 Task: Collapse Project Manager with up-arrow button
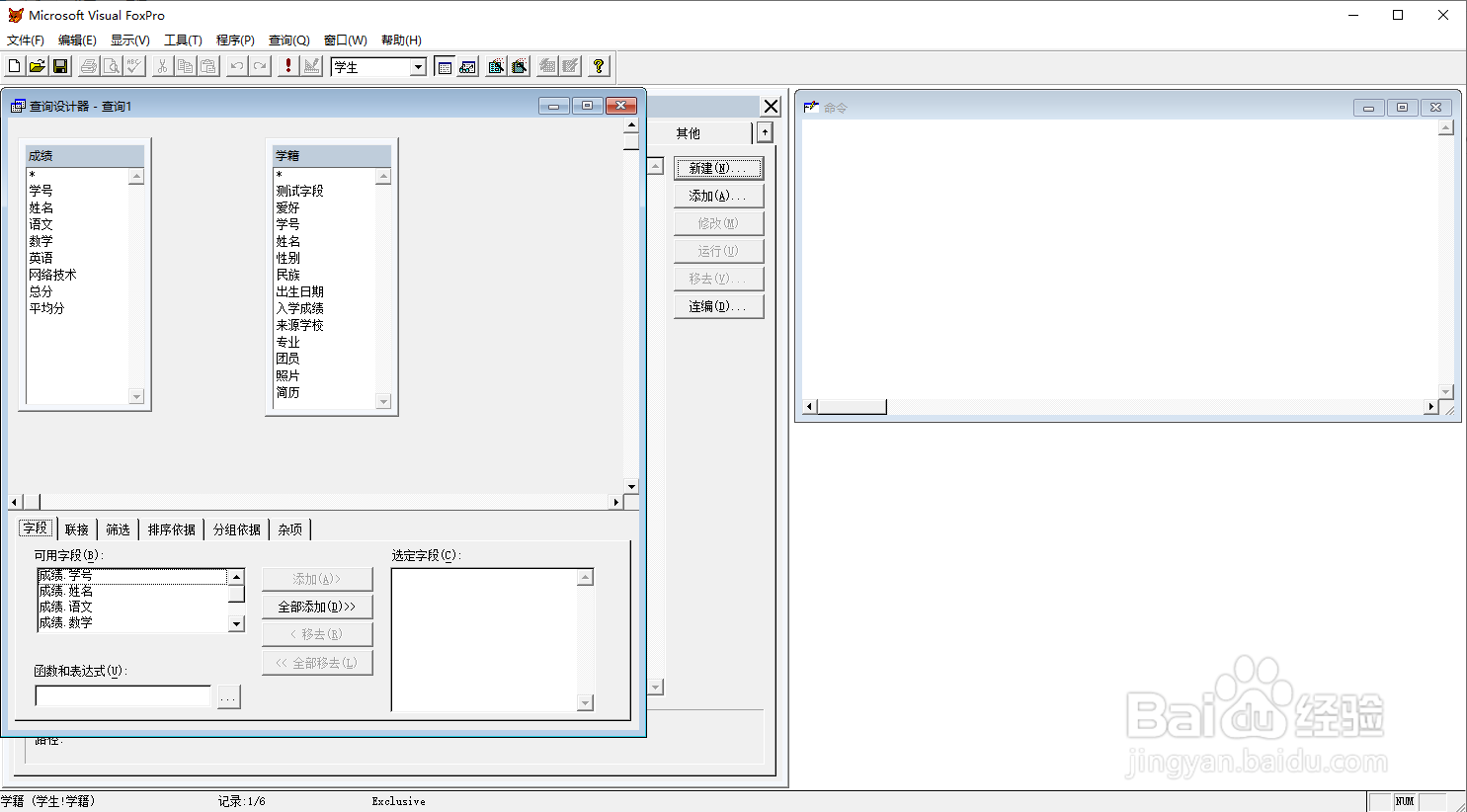765,132
